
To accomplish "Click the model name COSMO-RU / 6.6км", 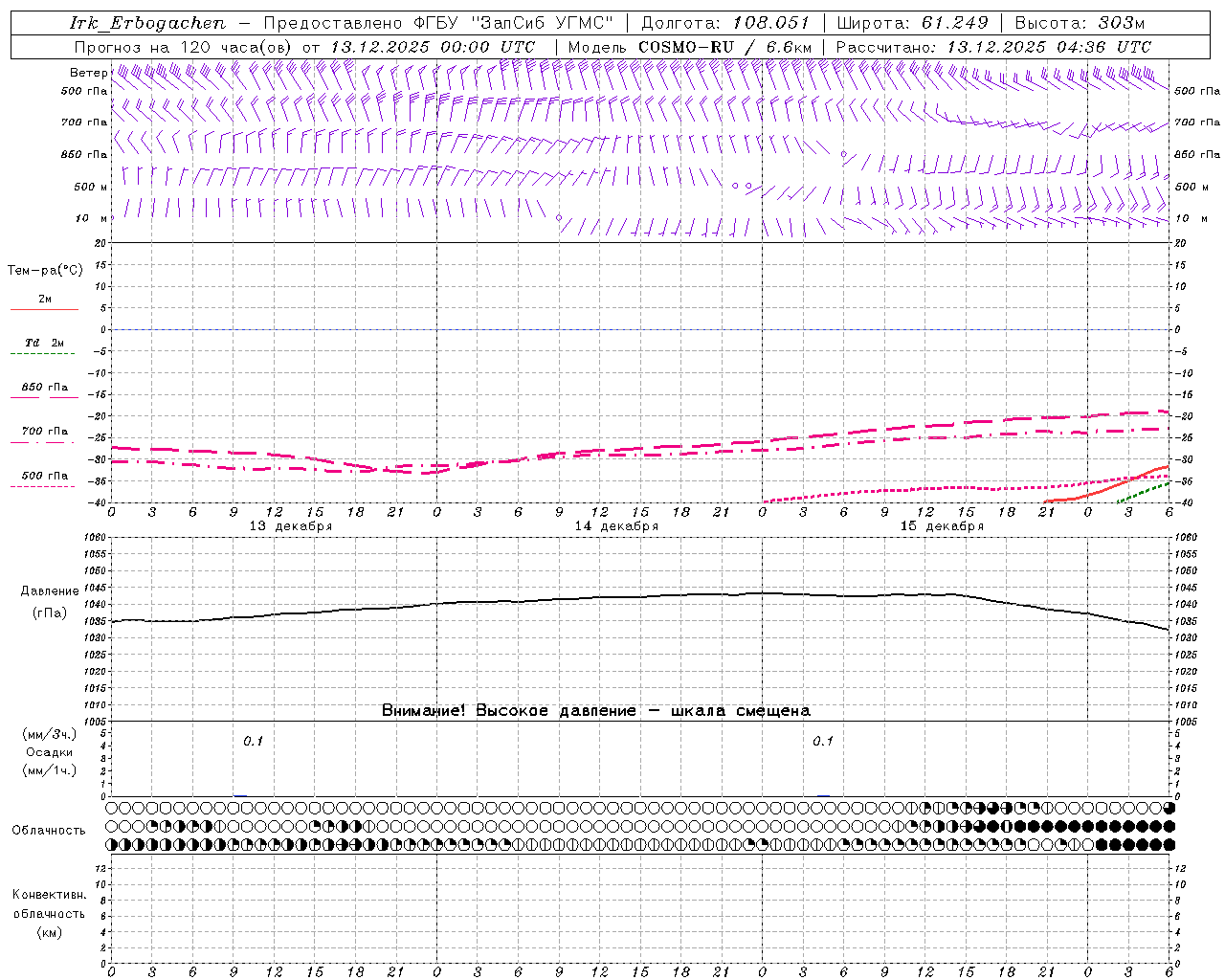I will 724,47.
